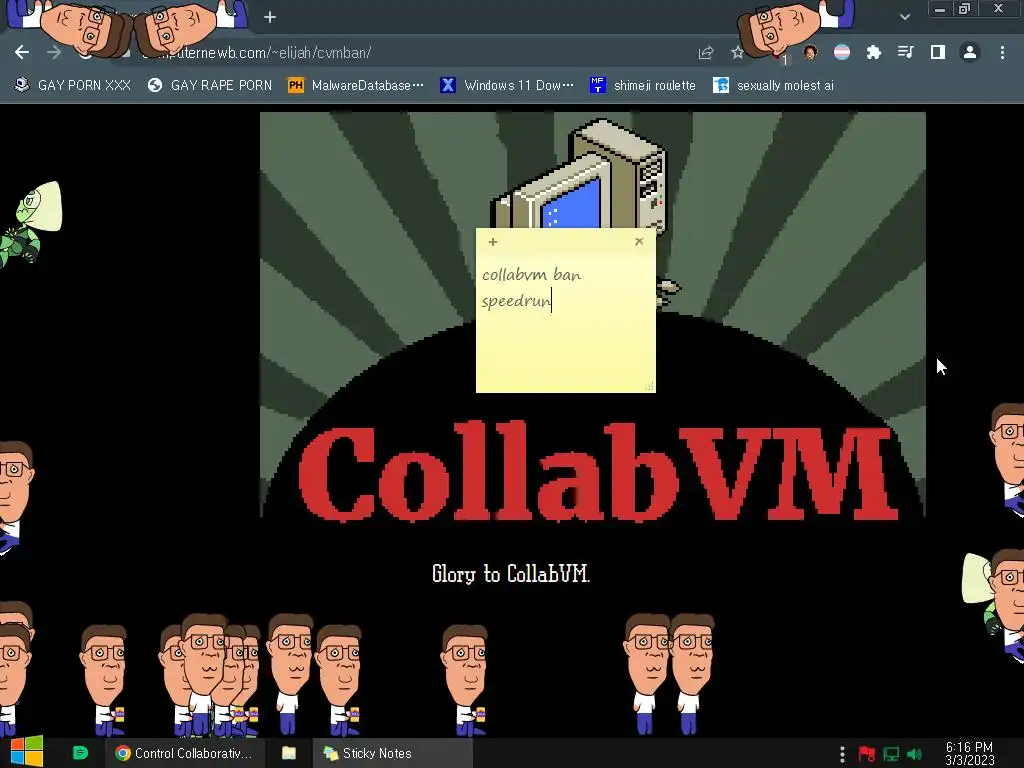The image size is (1024, 768).
Task: Open the green chat app in taskbar
Action: coord(80,753)
